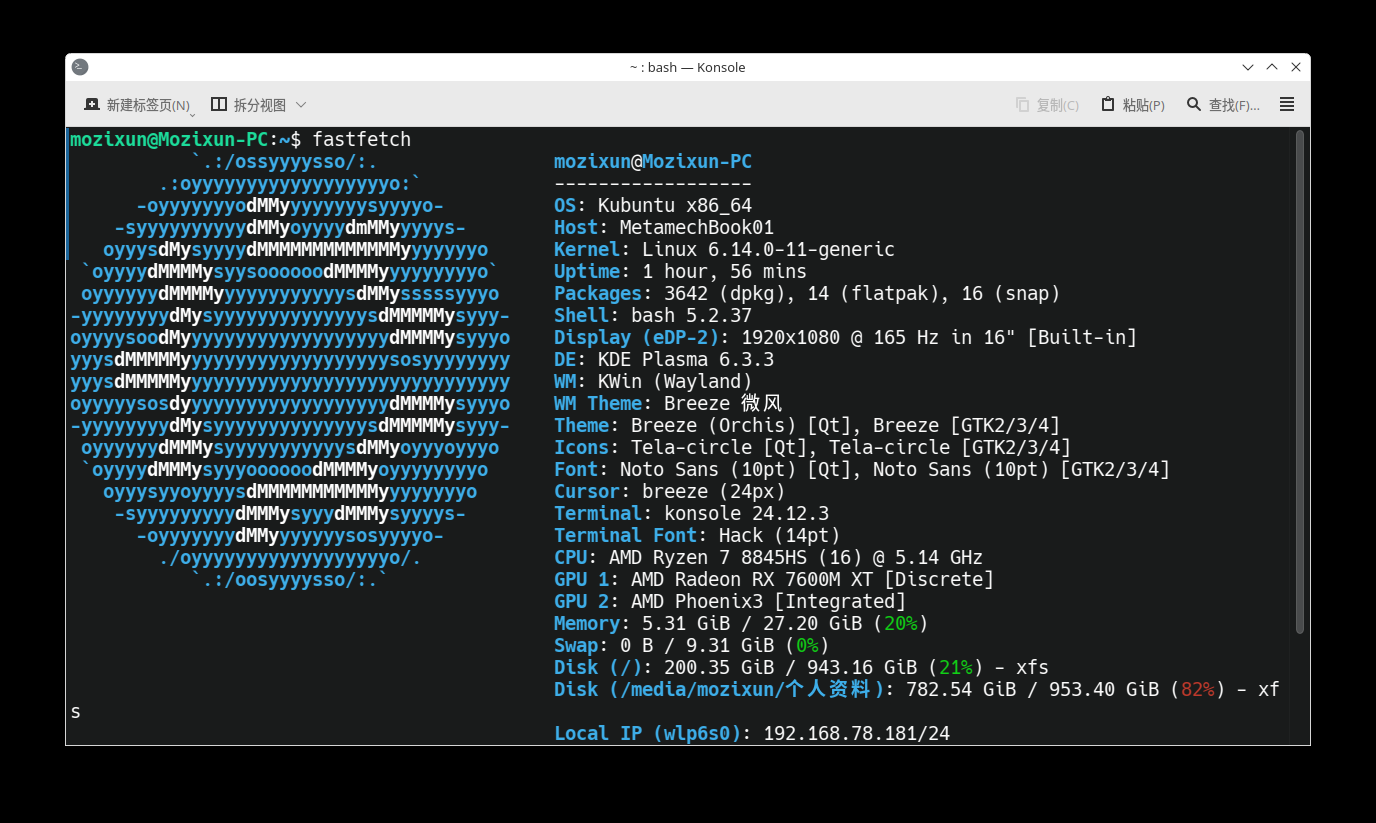Click the 'GPU 2: AMD Phoenix3' line
This screenshot has height=823, width=1376.
(x=730, y=601)
